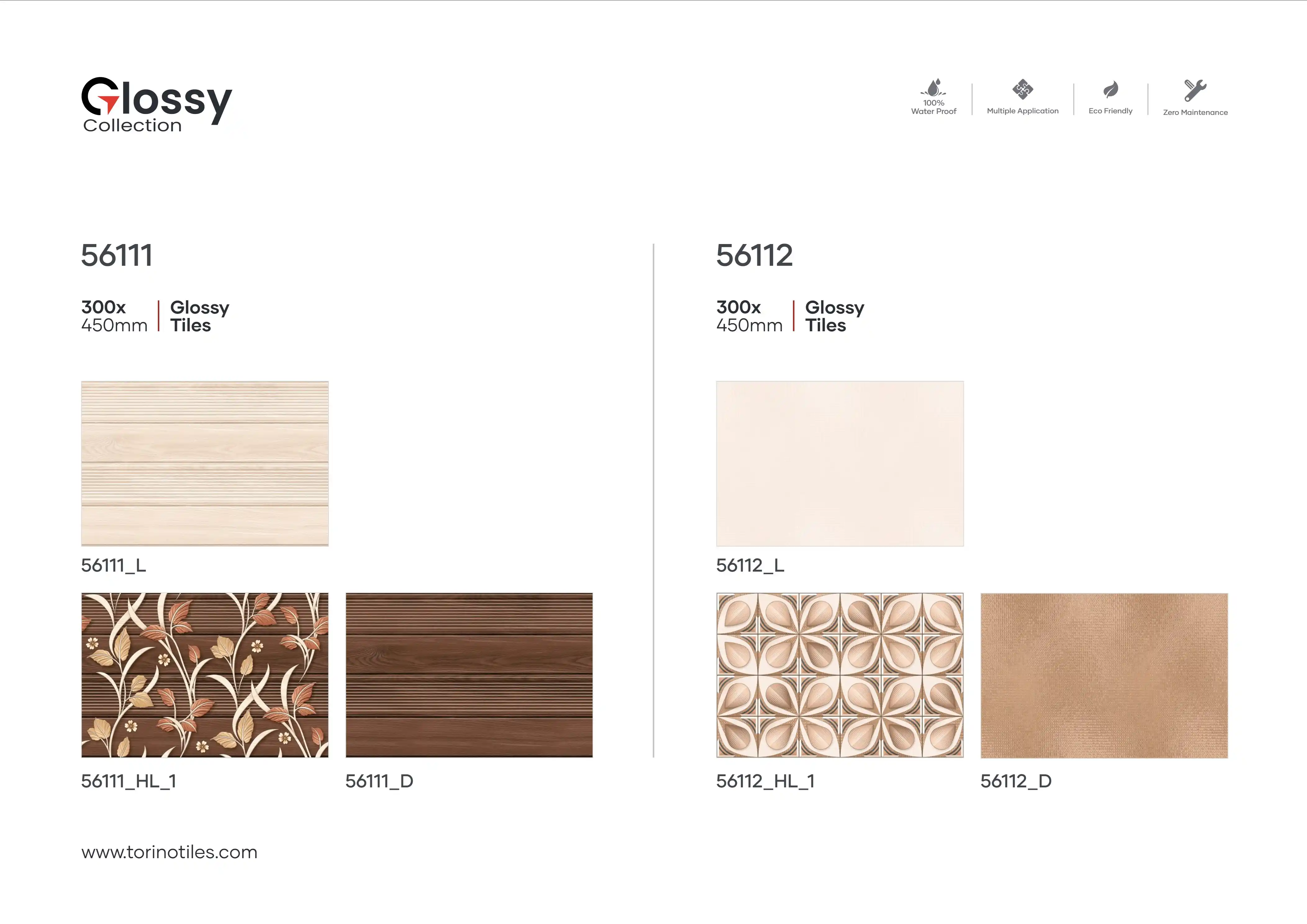Click the Zero Maintenance text label
The image size is (1307, 924).
click(1195, 113)
